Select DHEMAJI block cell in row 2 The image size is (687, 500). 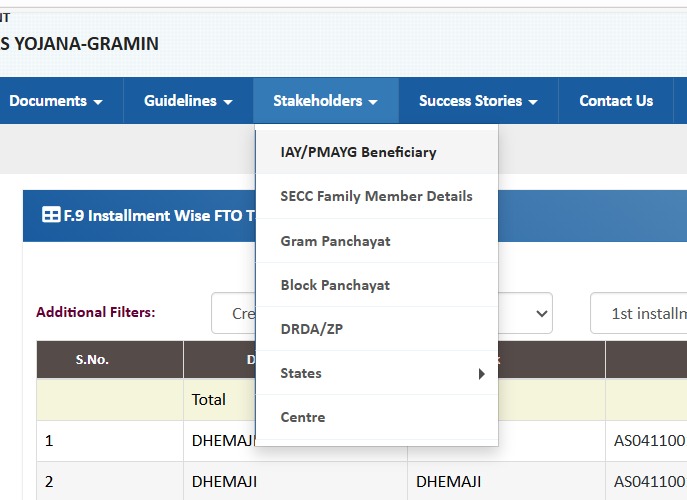coord(506,481)
